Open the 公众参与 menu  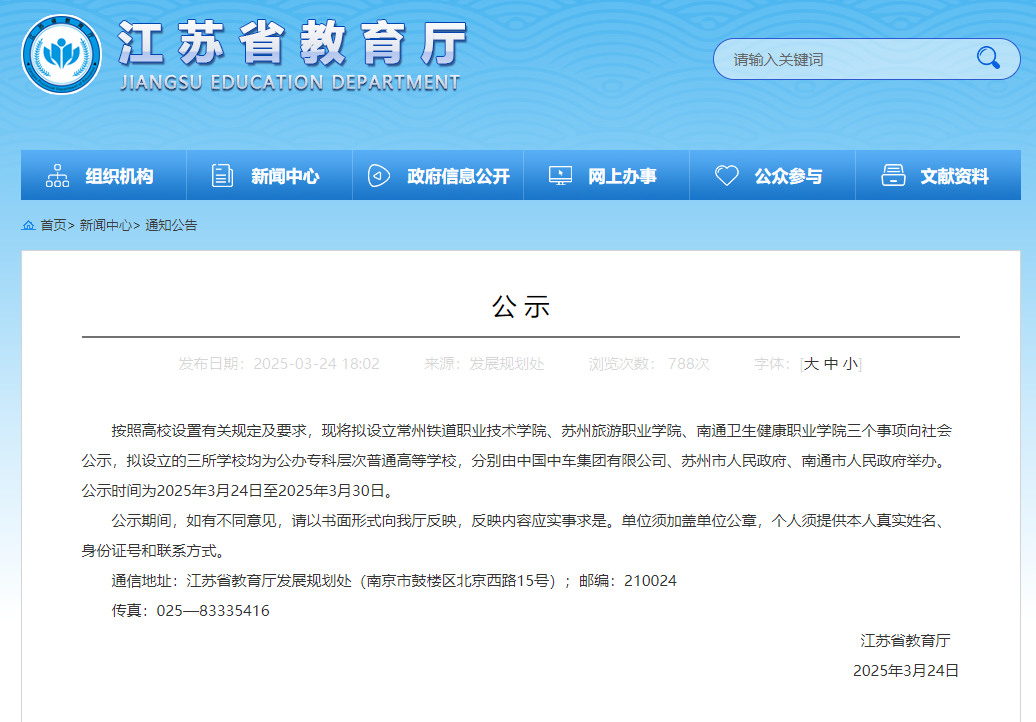pyautogui.click(x=772, y=175)
